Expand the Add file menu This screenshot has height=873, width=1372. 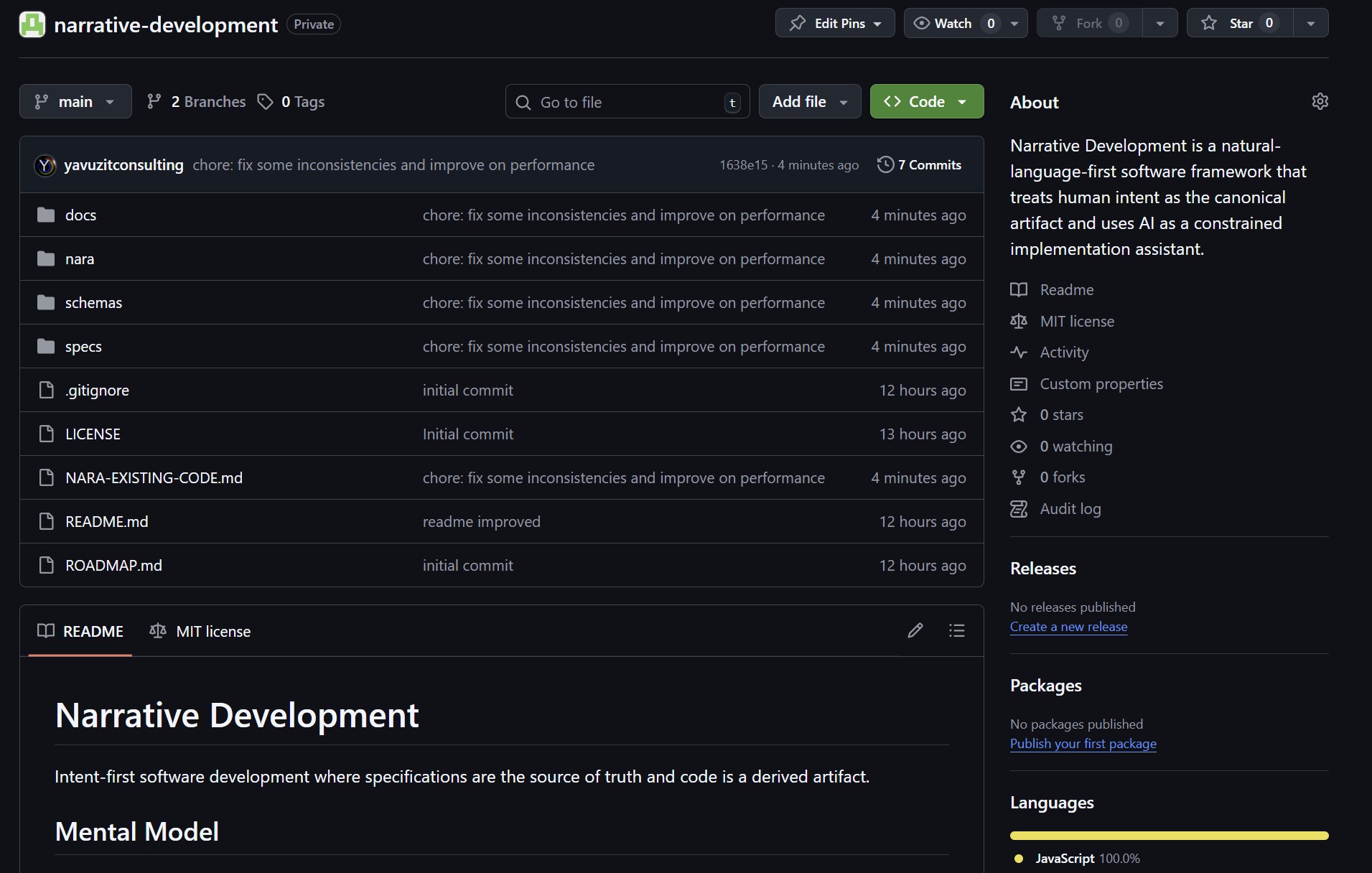click(x=809, y=101)
